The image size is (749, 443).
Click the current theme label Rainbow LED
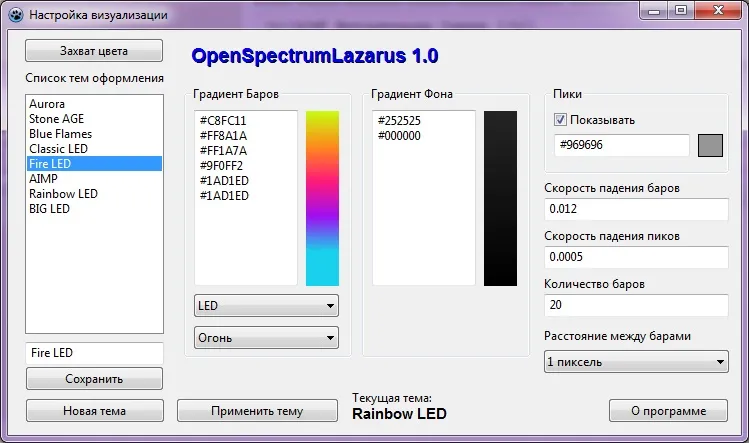pos(399,414)
